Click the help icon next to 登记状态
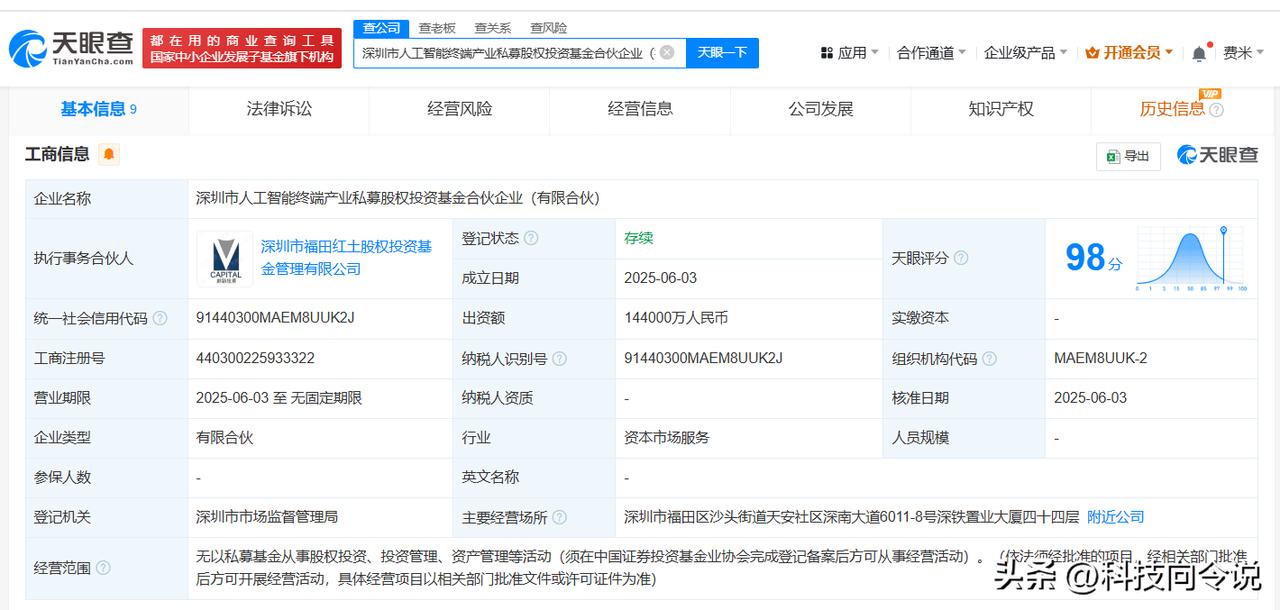 tap(531, 238)
